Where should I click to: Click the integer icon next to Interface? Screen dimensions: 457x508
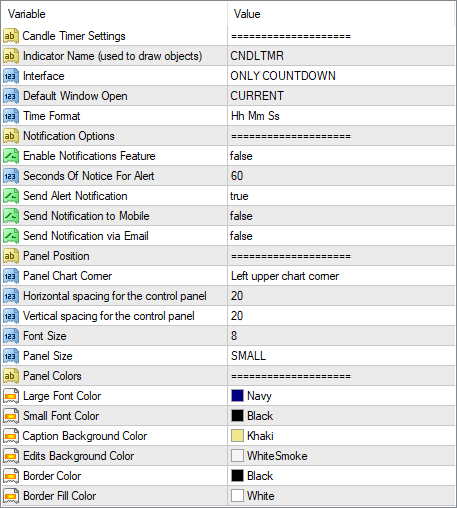[11, 76]
